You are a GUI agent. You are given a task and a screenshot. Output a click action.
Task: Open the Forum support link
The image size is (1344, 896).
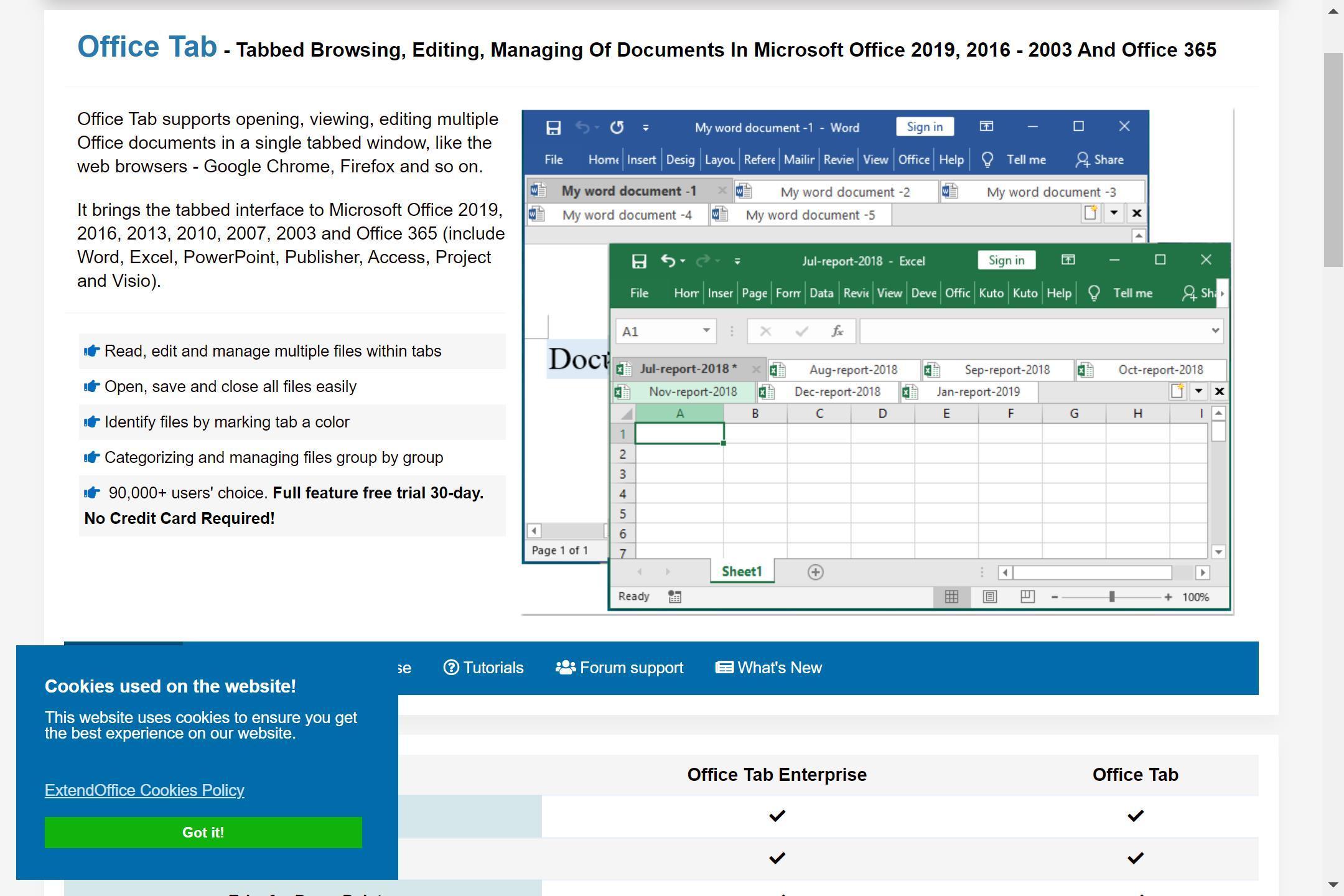click(619, 668)
